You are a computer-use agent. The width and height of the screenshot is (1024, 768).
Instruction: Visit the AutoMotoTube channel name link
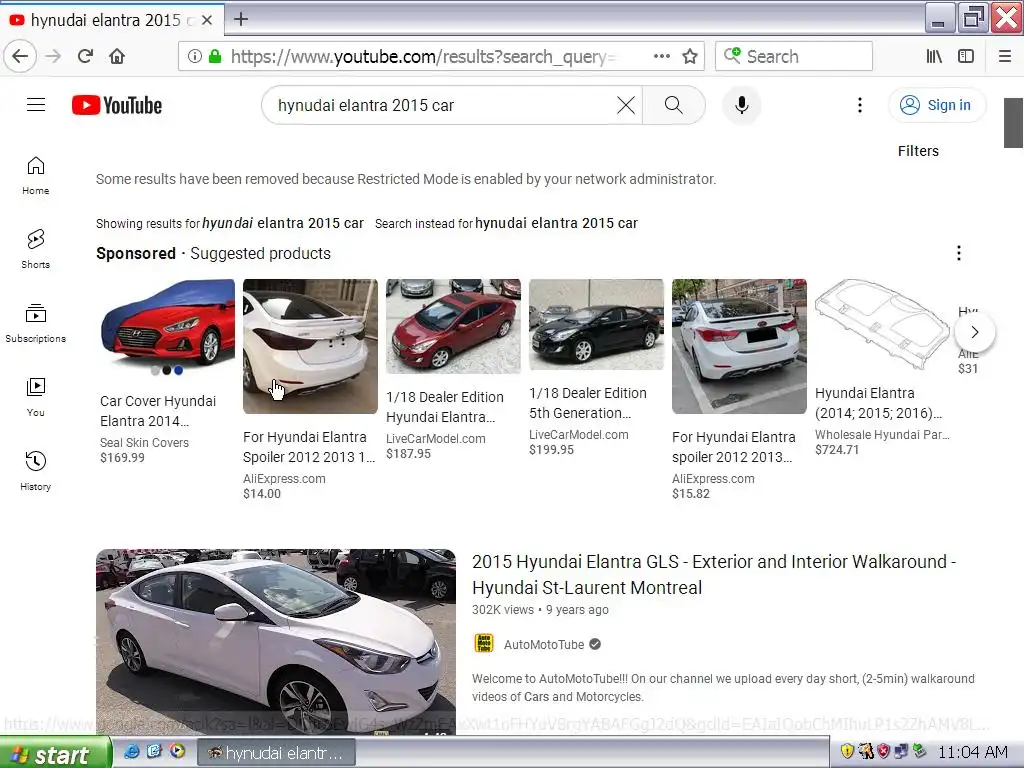[x=543, y=645]
